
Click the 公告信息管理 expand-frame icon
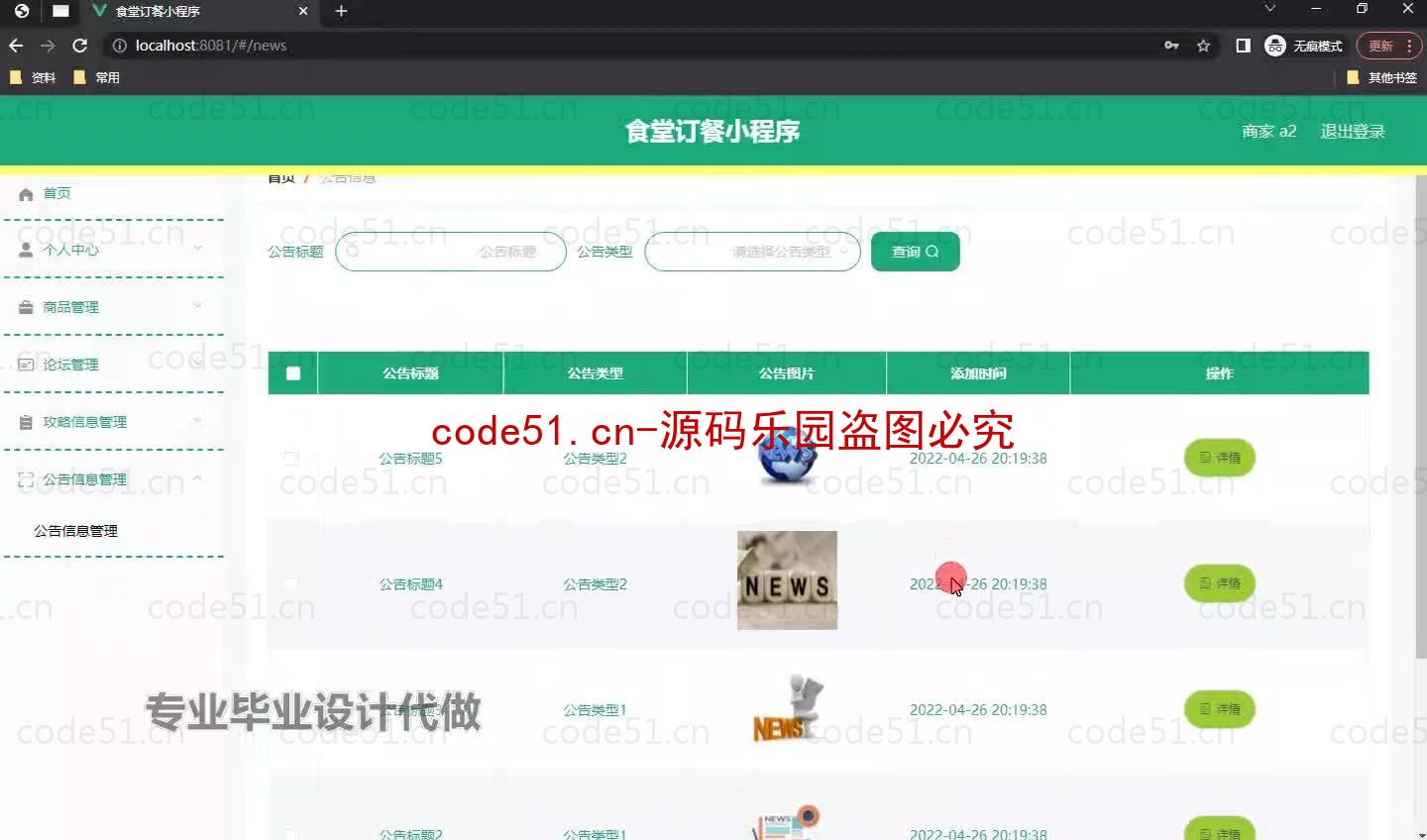[x=26, y=480]
